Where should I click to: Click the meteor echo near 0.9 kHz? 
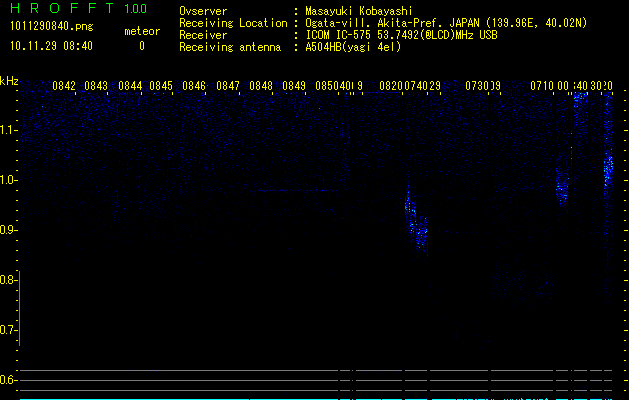point(416,223)
